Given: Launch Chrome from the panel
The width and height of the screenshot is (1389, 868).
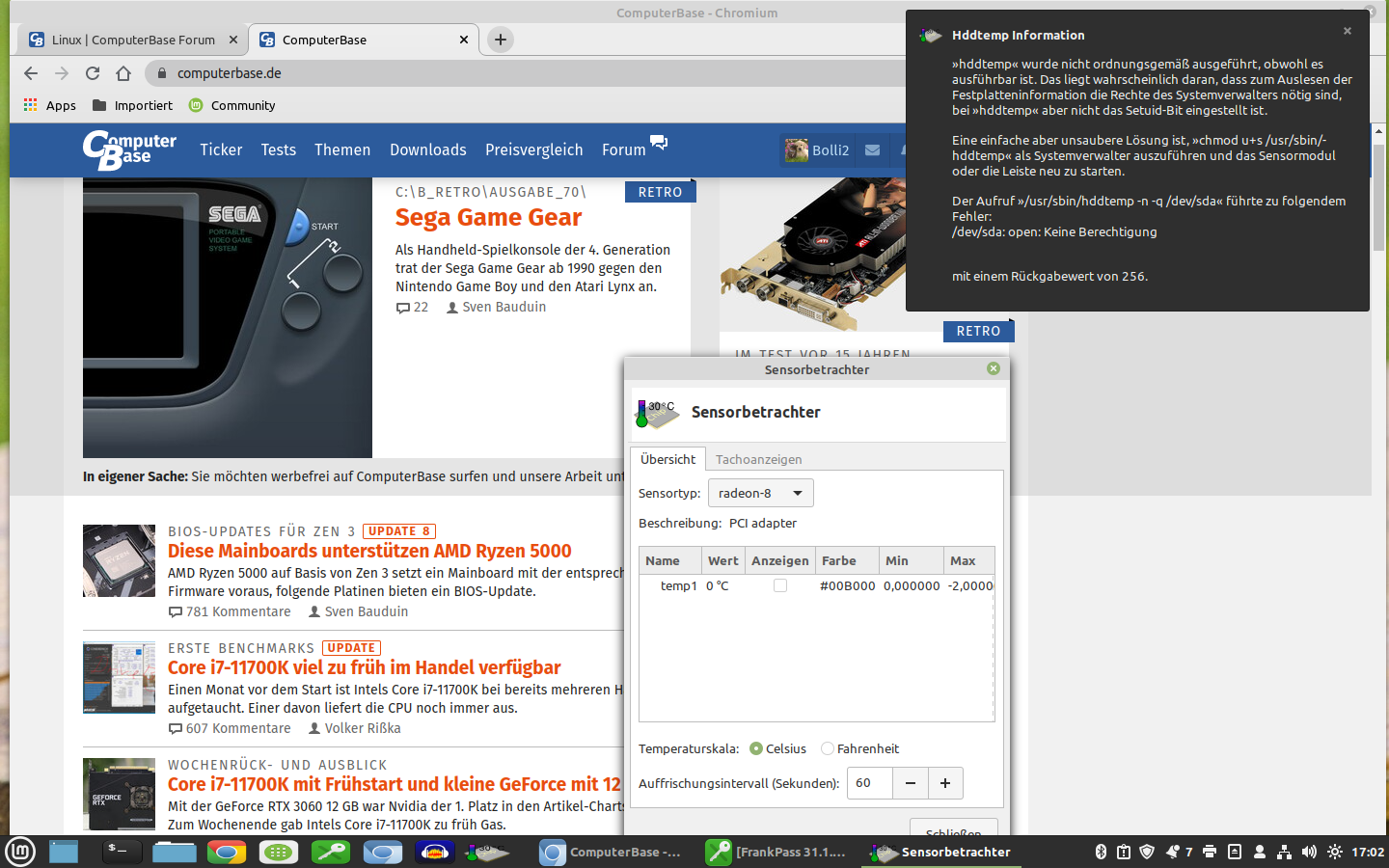Looking at the screenshot, I should (x=227, y=852).
